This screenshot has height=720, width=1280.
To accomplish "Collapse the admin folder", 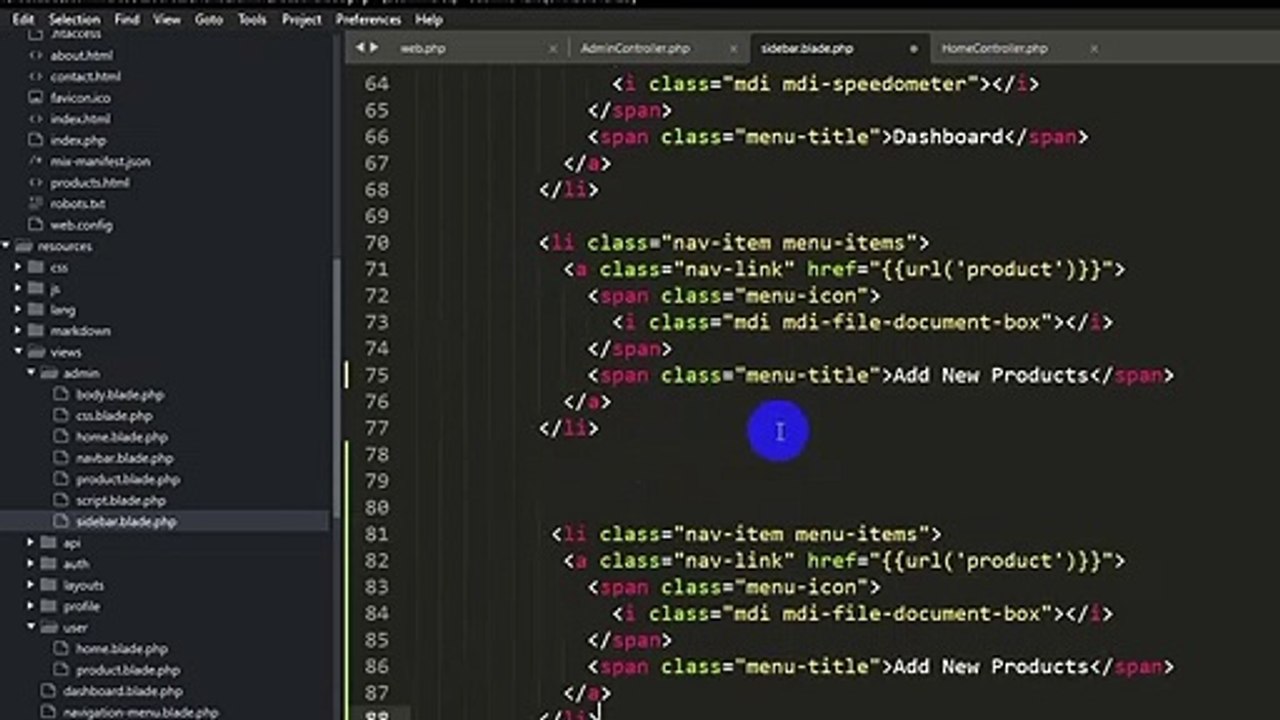I will tap(31, 373).
